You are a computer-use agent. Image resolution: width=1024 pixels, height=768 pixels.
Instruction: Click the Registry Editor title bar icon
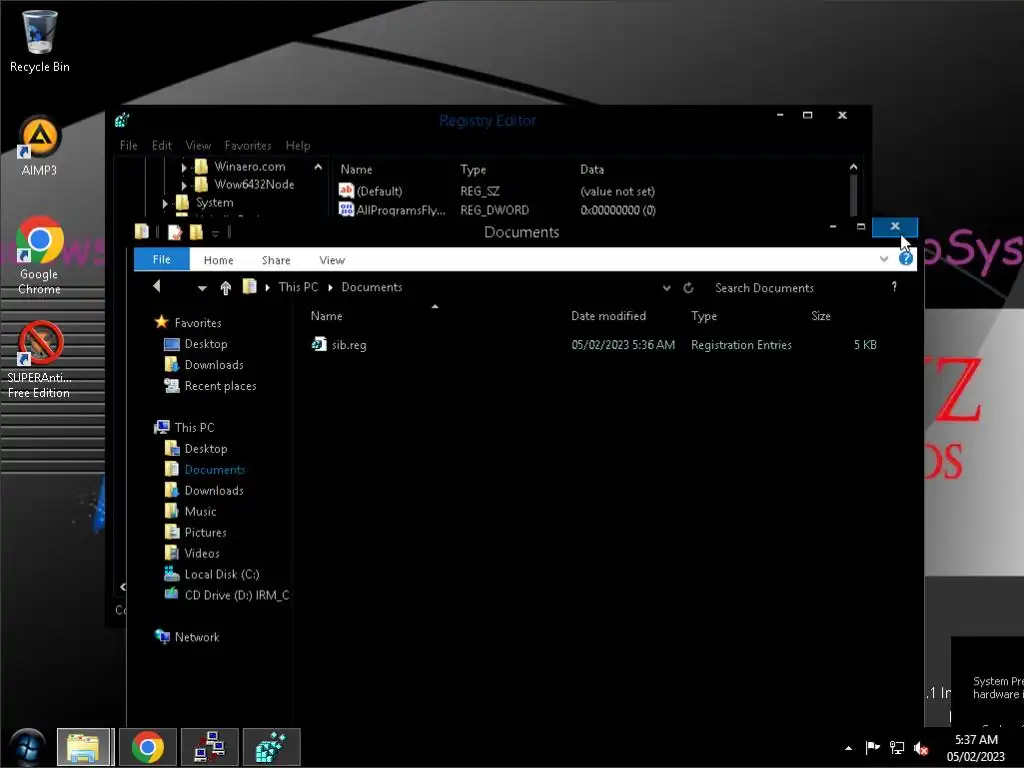(x=122, y=120)
